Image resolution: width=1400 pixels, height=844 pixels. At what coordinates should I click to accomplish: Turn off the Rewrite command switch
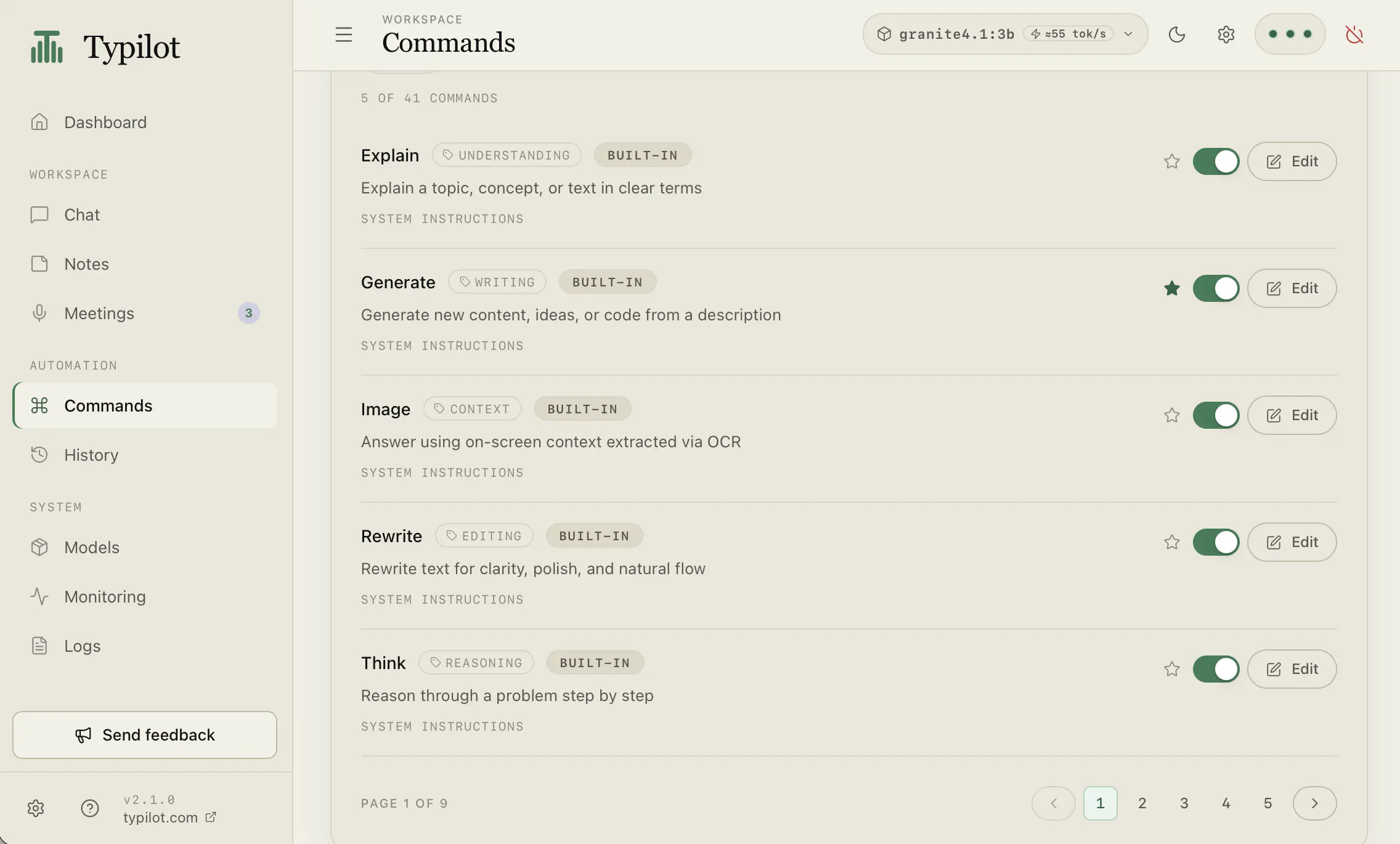pyautogui.click(x=1216, y=542)
